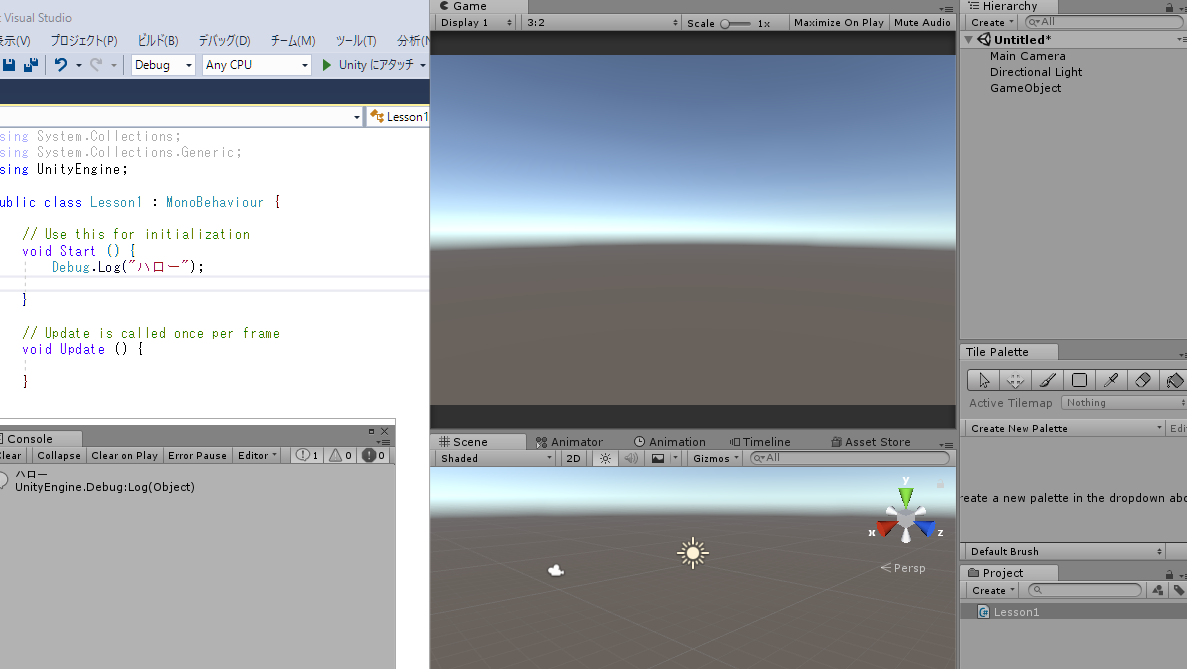Select the Tile Palette flood fill tool
This screenshot has width=1187, height=669.
point(1174,380)
